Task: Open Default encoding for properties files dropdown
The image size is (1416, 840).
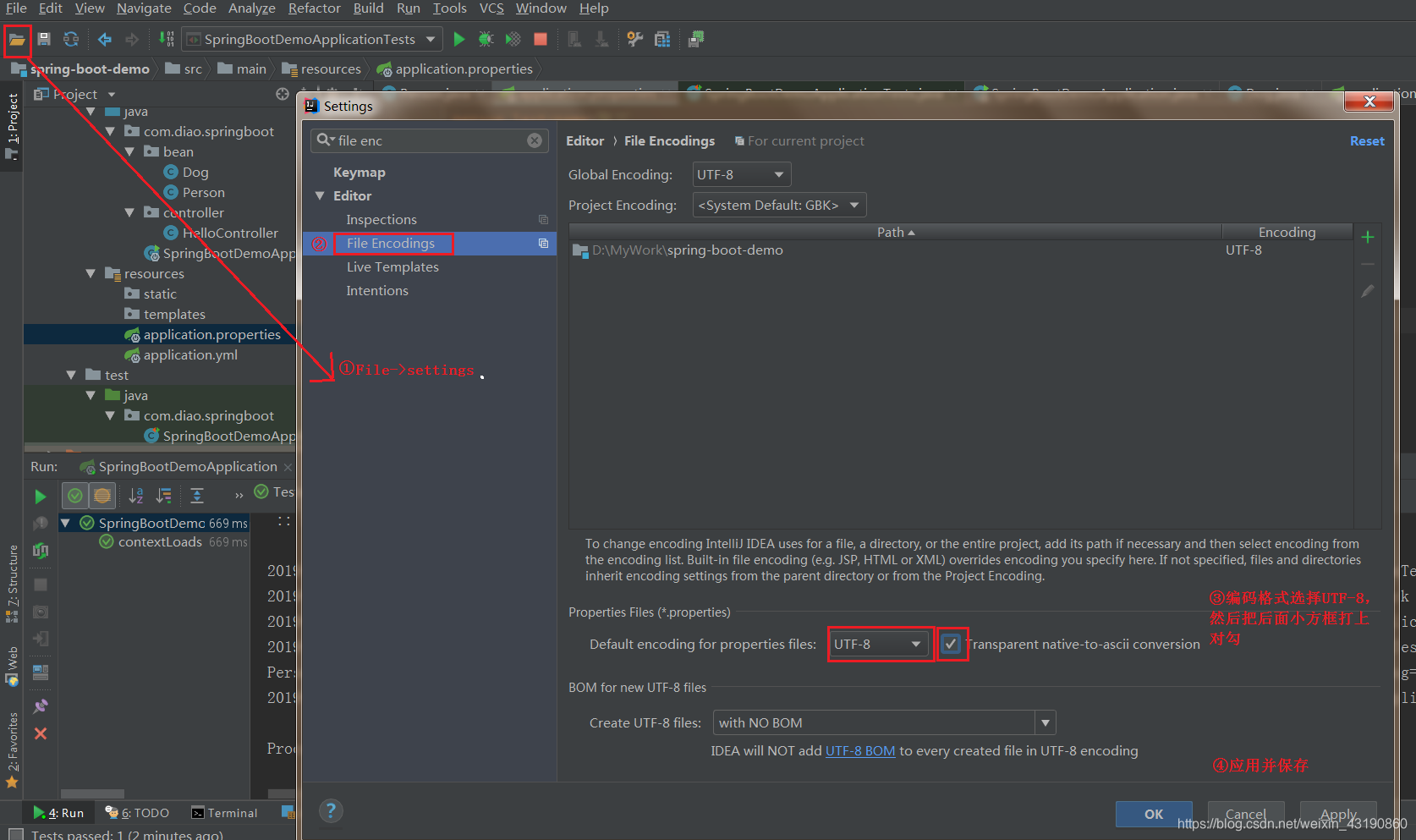Action: 880,644
